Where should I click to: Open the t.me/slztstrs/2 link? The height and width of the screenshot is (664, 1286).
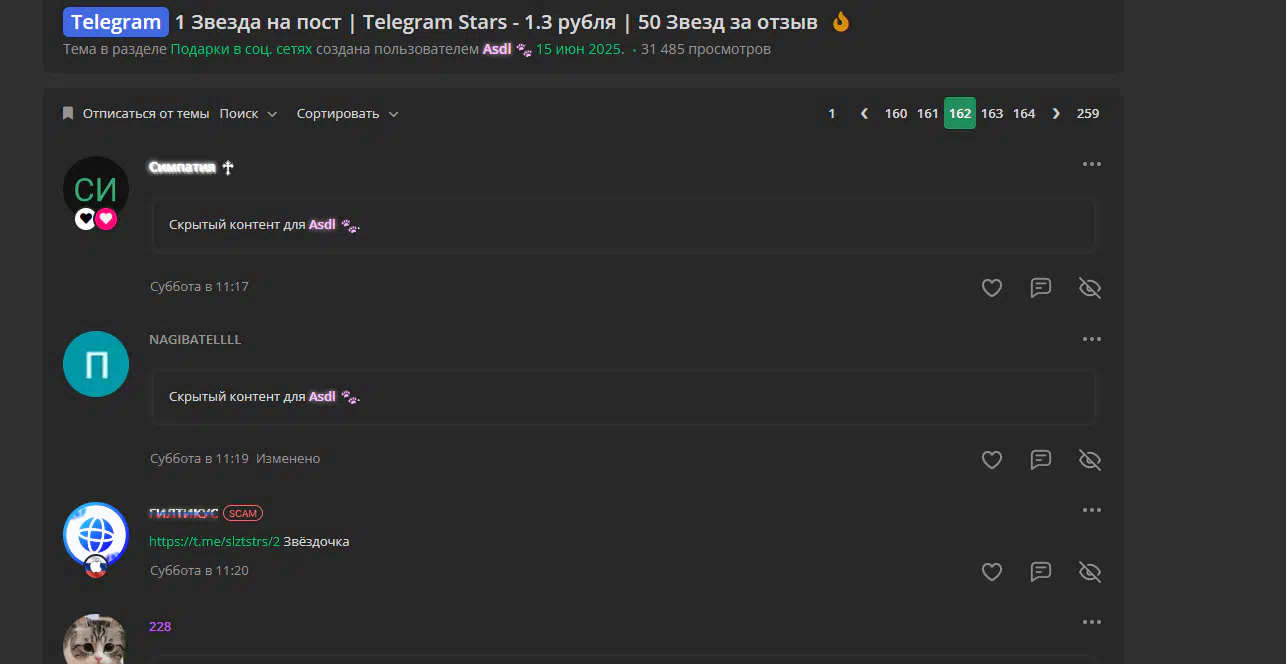pos(214,542)
